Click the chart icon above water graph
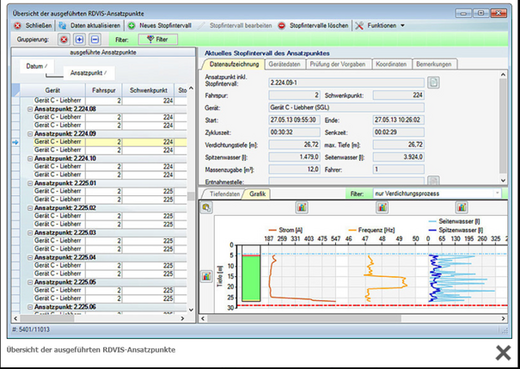 (x=462, y=208)
